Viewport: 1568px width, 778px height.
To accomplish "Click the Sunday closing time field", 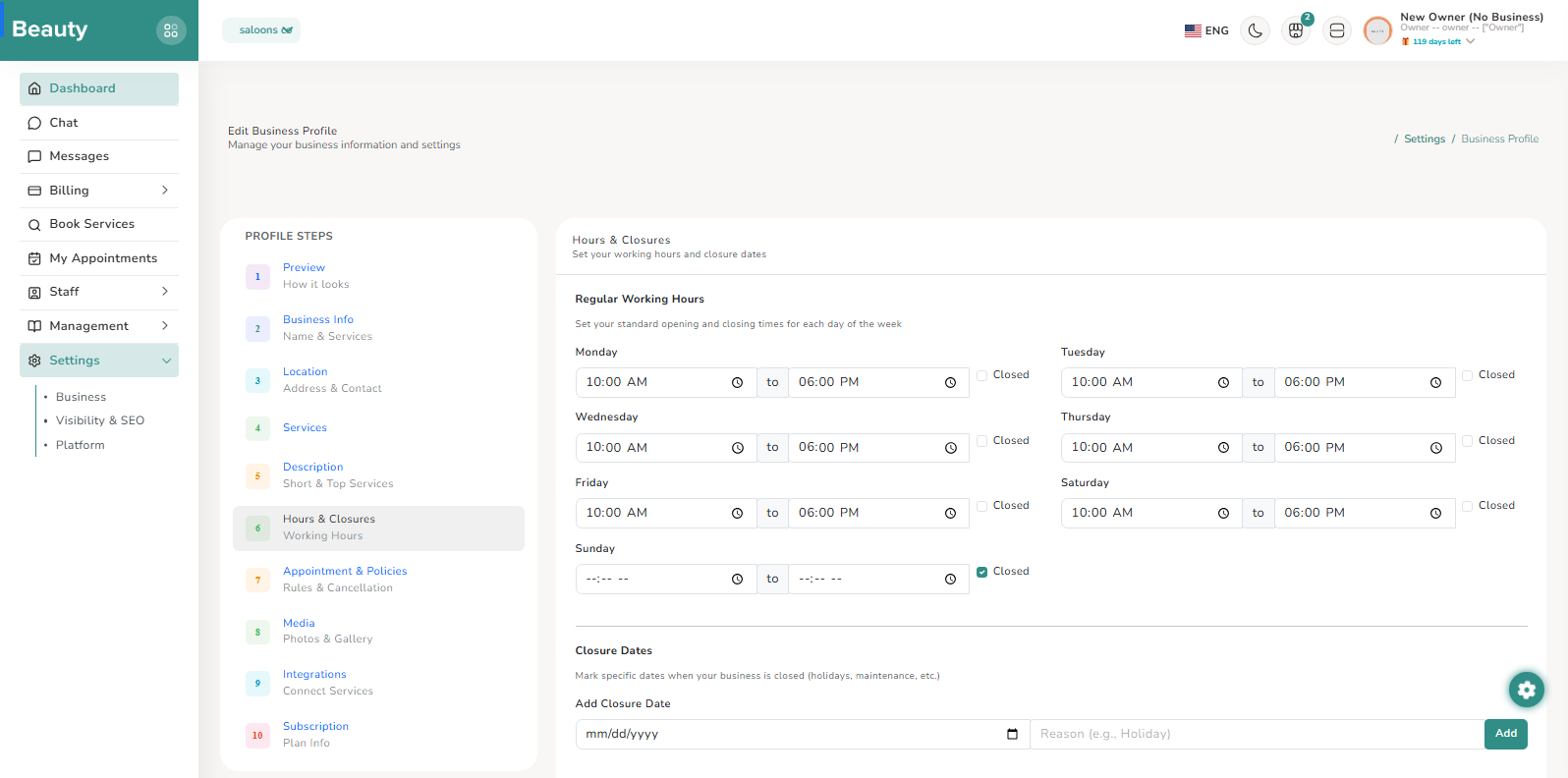I will pyautogui.click(x=878, y=579).
